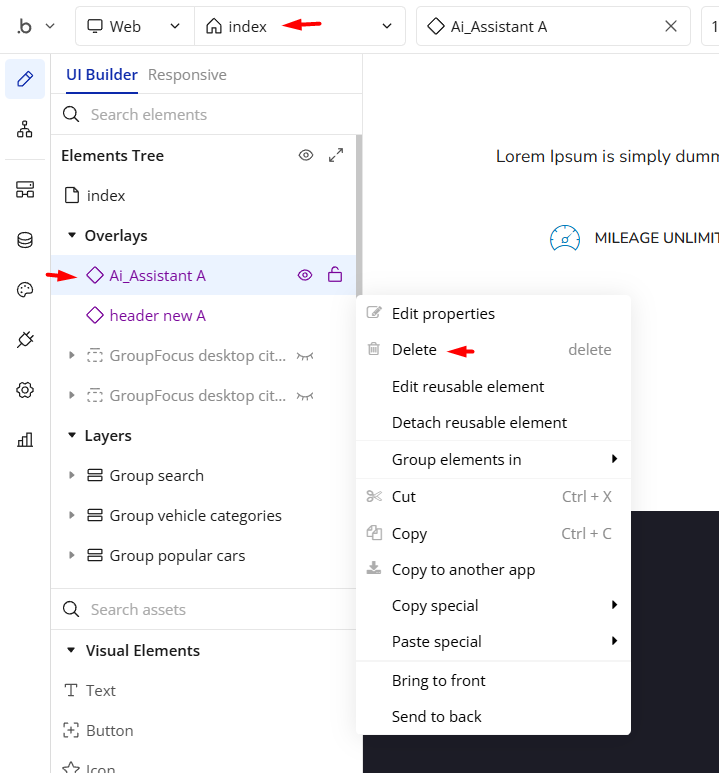Screen dimensions: 719x773
Task: Expand the Group search layer
Action: 71,476
